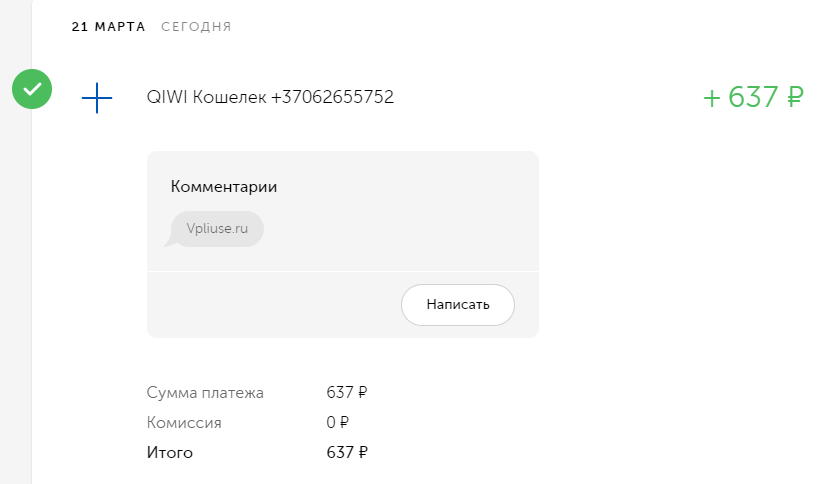Screen dimensions: 828x484
Task: Select the 637 ₽ payment sum value
Action: pyautogui.click(x=346, y=392)
